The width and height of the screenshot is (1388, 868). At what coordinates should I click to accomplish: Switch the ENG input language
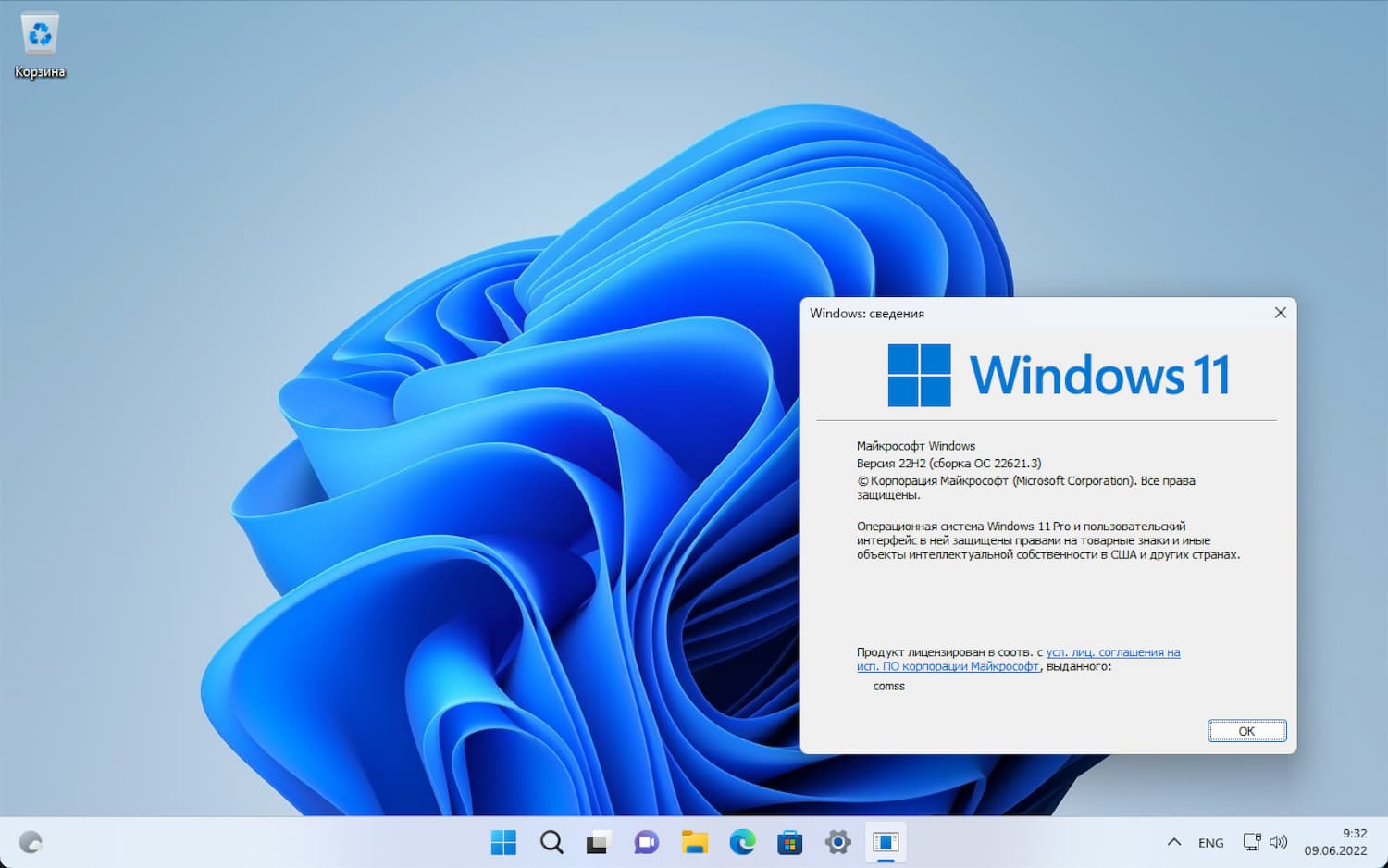point(1210,842)
